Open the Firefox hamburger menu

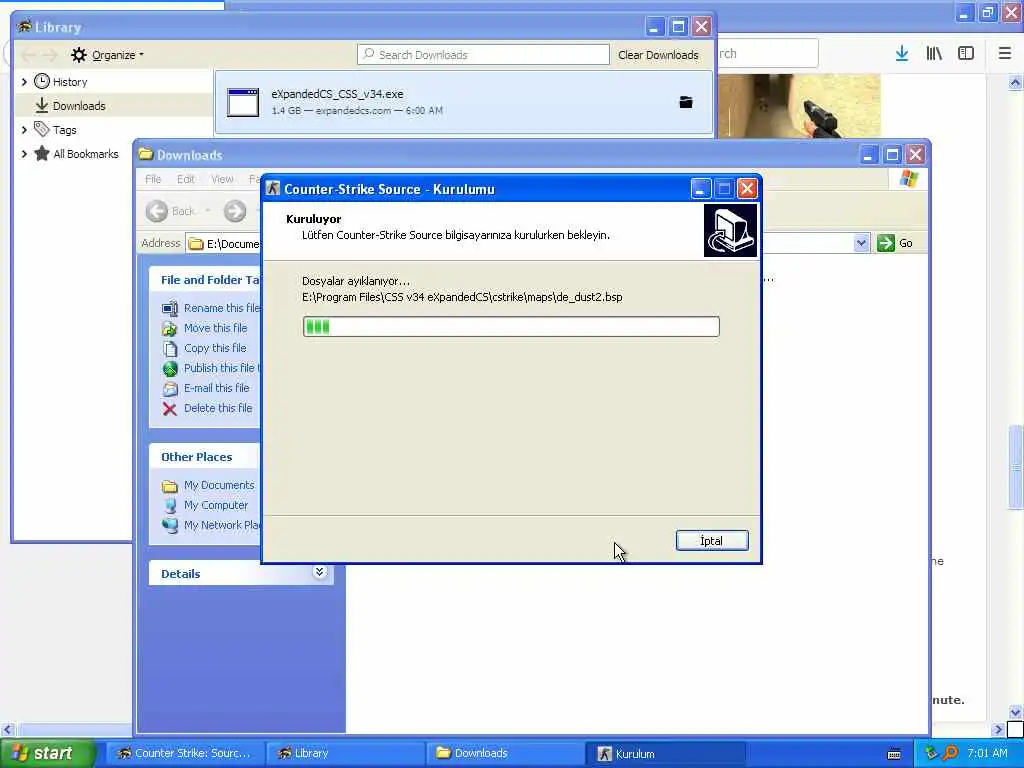click(1004, 54)
